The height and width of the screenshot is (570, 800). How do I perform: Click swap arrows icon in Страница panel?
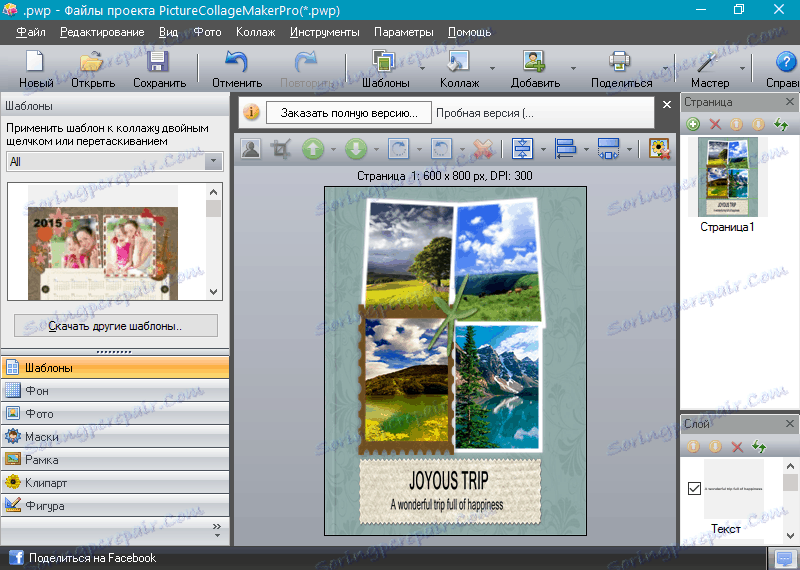(x=781, y=124)
